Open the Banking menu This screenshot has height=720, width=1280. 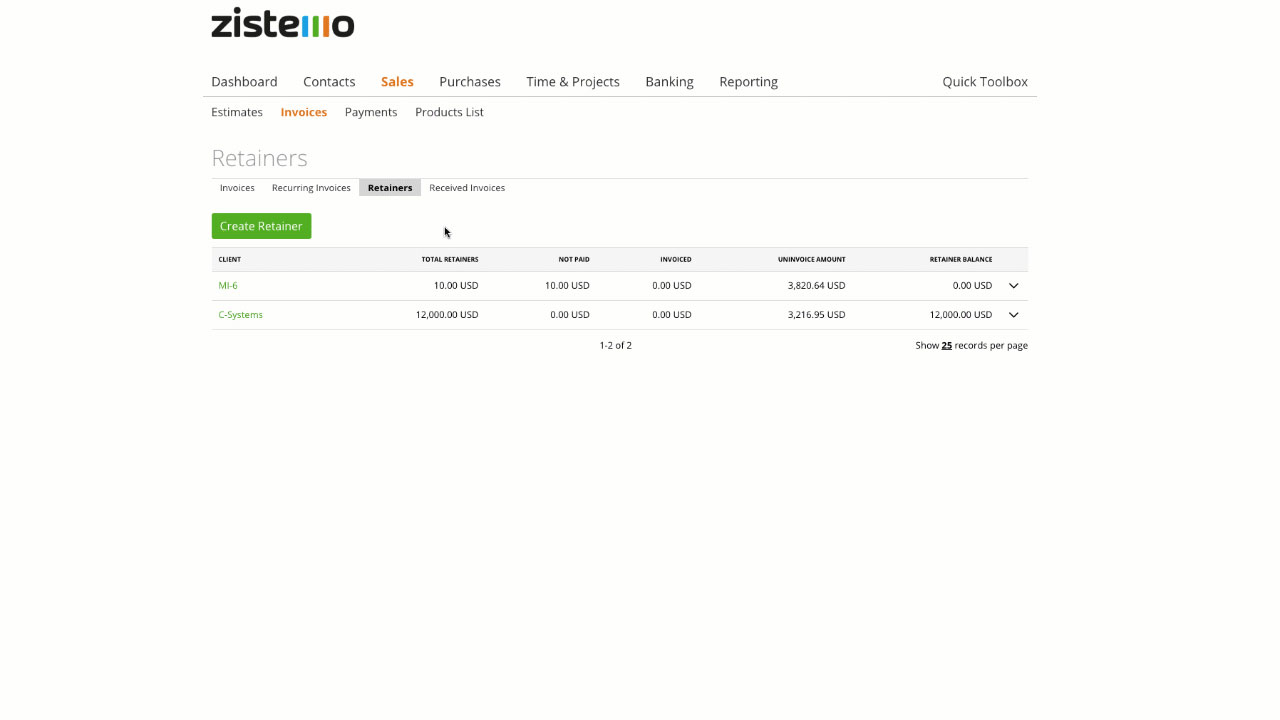click(x=669, y=82)
